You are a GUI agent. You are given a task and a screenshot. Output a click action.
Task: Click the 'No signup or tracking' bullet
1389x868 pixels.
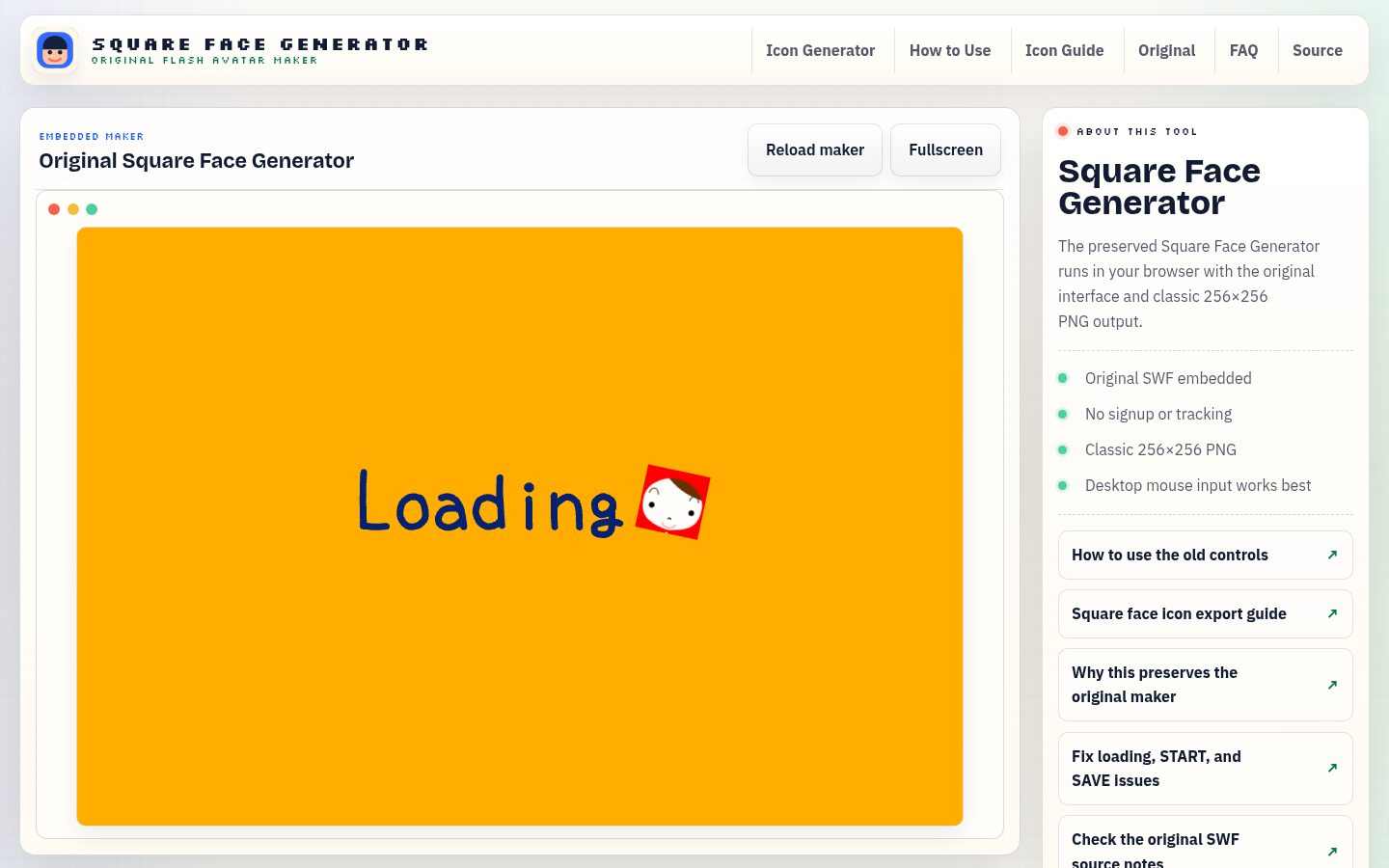(x=1158, y=414)
